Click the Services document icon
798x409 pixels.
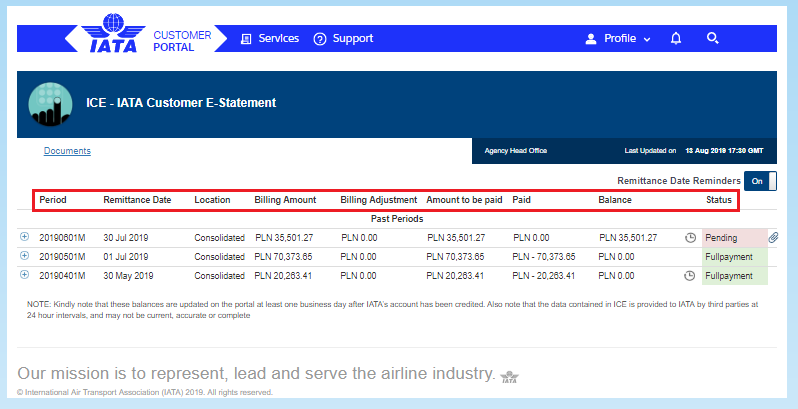[246, 39]
